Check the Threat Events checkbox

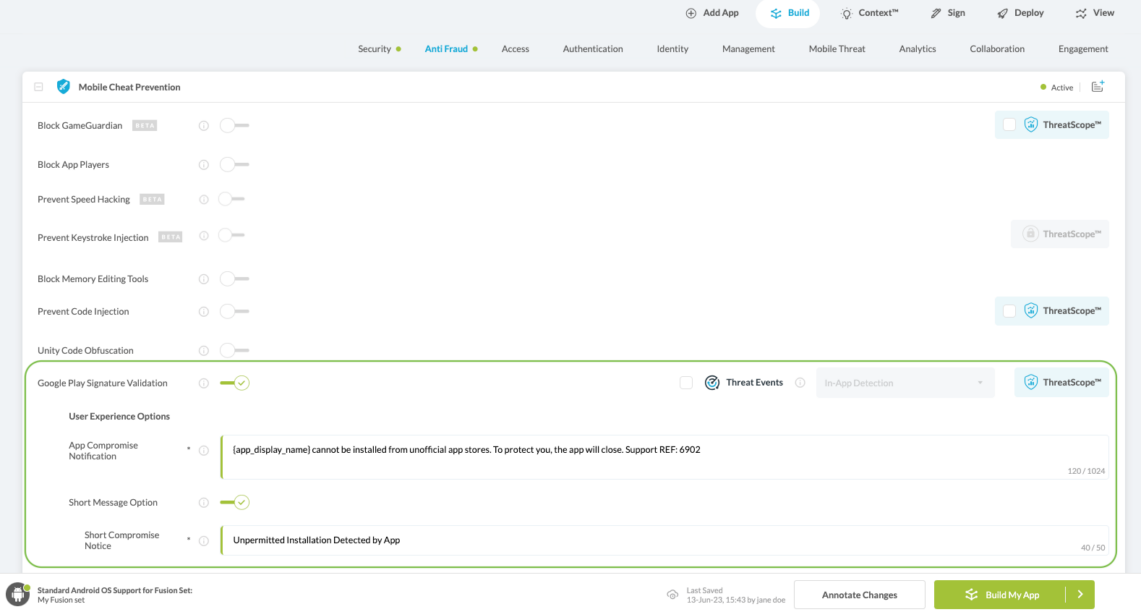[x=686, y=383]
